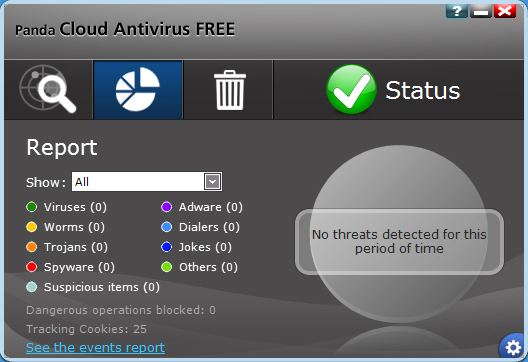Select the Suspicious items (0) entry
The height and width of the screenshot is (362, 528).
(x=102, y=287)
